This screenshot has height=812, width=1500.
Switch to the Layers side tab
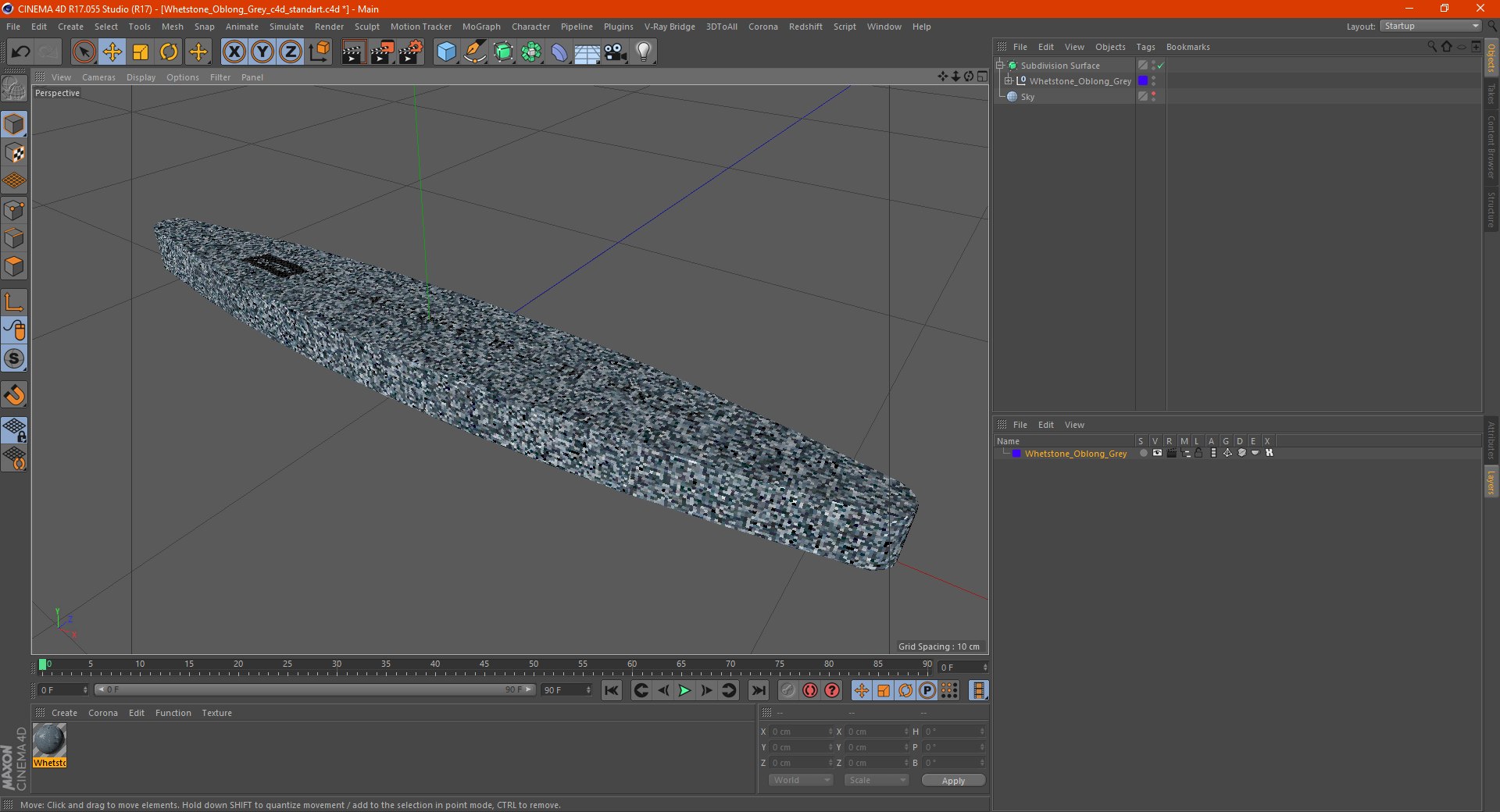1491,482
